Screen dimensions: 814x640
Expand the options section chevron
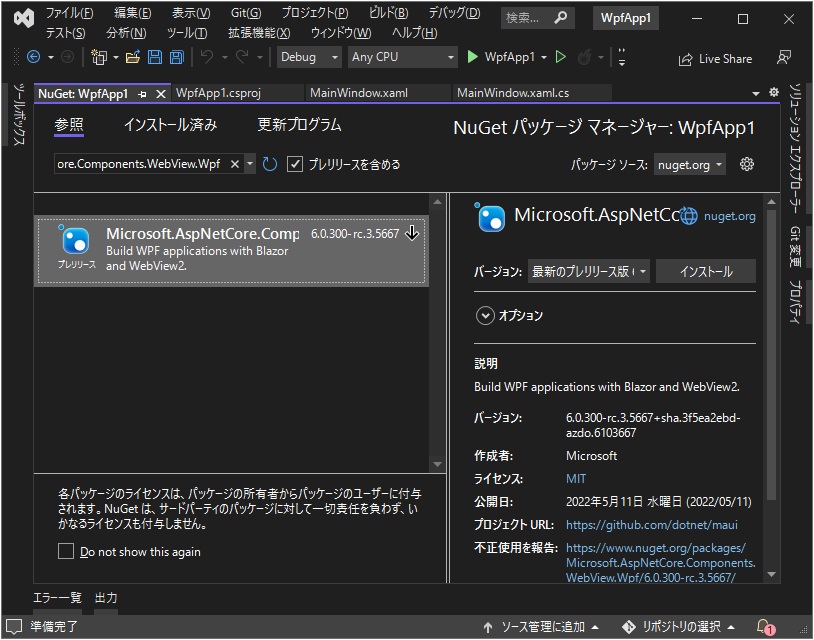485,315
